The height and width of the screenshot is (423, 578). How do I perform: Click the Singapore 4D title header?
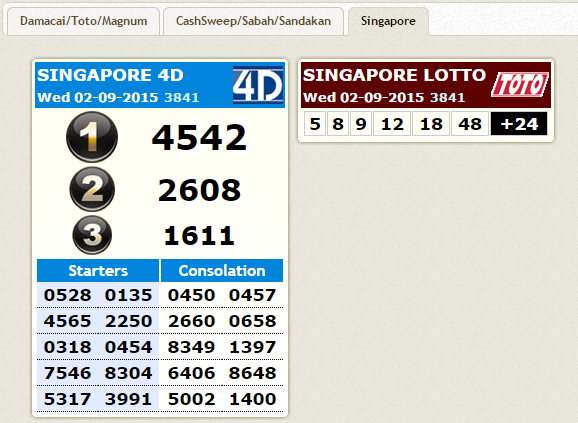pyautogui.click(x=110, y=75)
